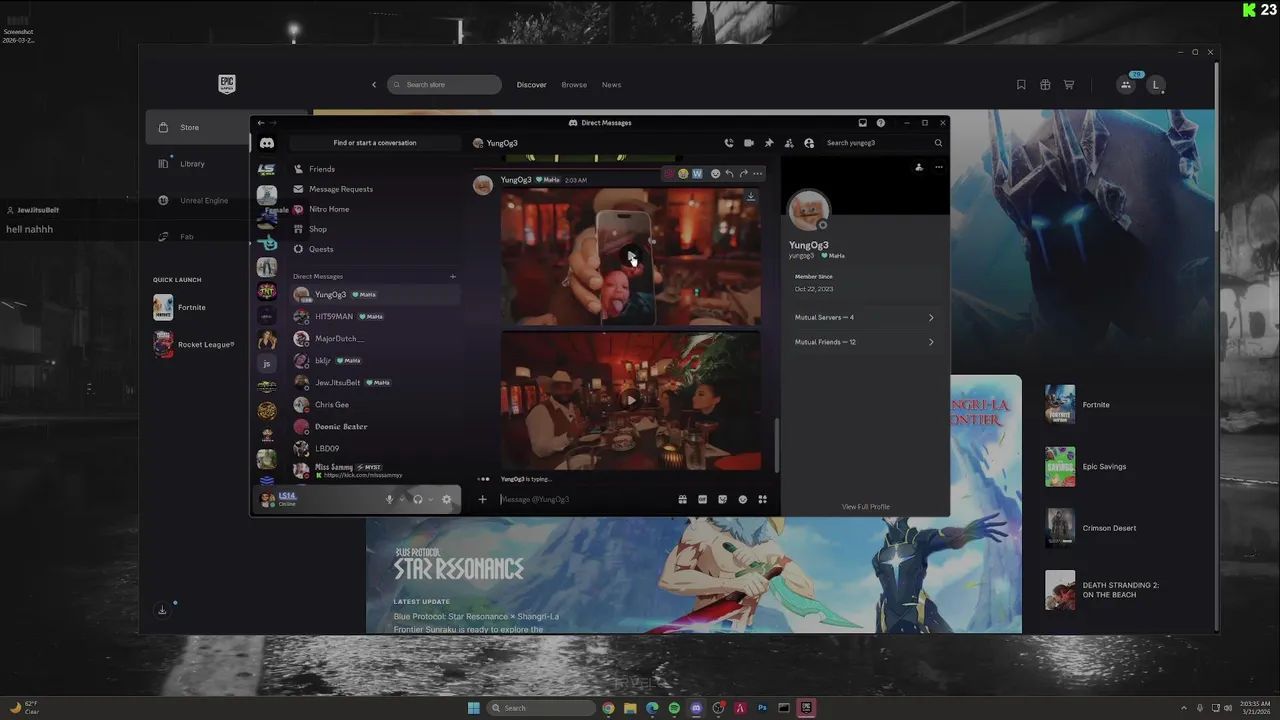Start a voice call with YungOg3

(x=728, y=143)
